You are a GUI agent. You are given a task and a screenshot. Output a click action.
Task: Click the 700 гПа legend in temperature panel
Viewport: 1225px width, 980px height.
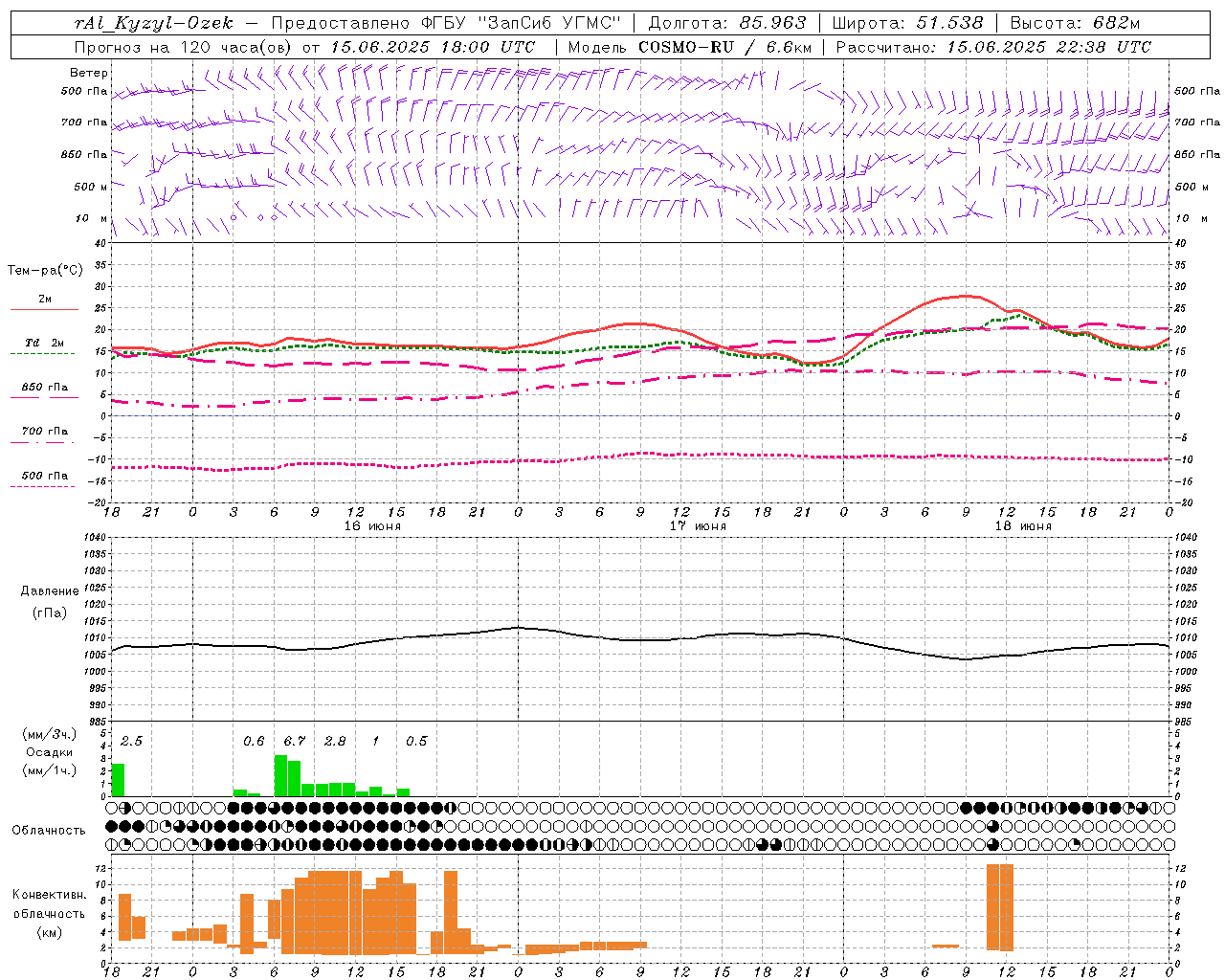44,432
